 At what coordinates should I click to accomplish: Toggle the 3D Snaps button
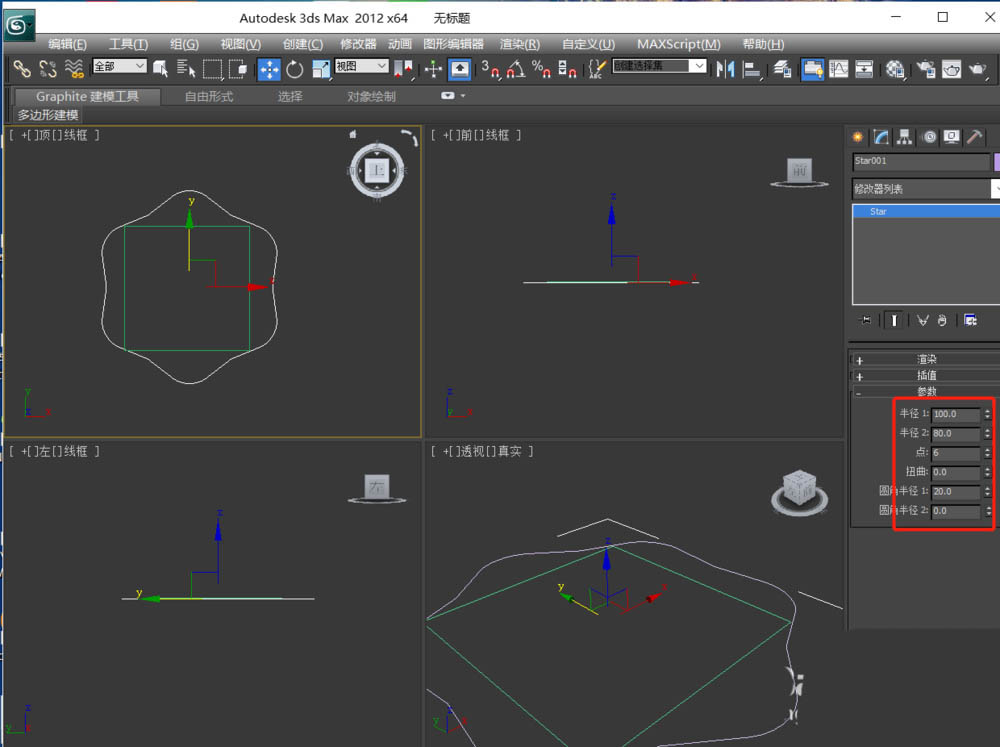coord(490,69)
